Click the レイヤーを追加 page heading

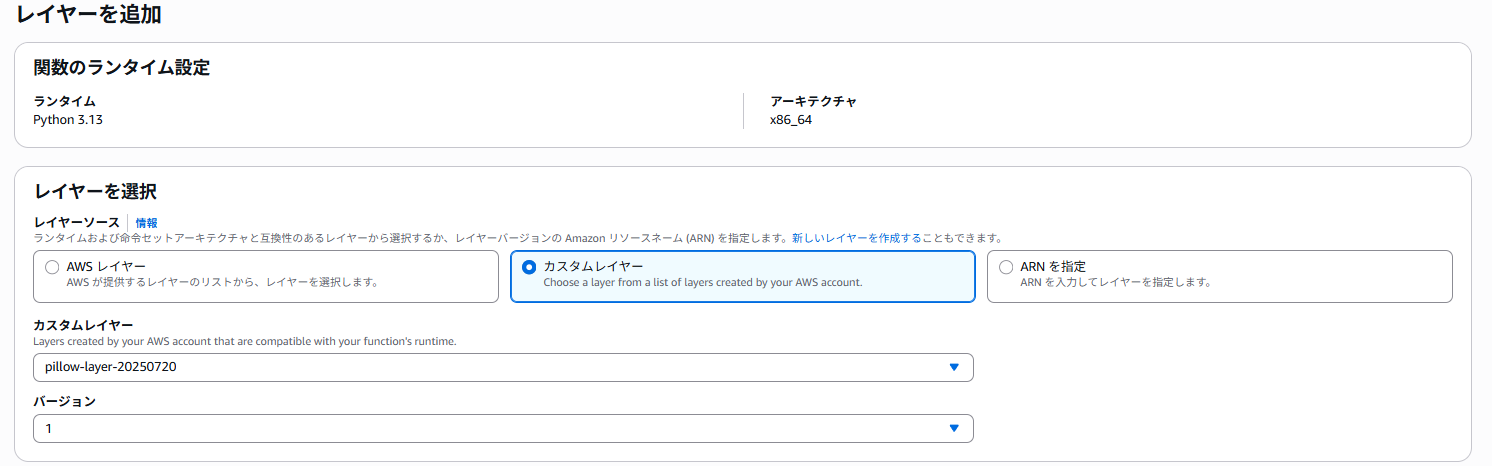(x=89, y=15)
